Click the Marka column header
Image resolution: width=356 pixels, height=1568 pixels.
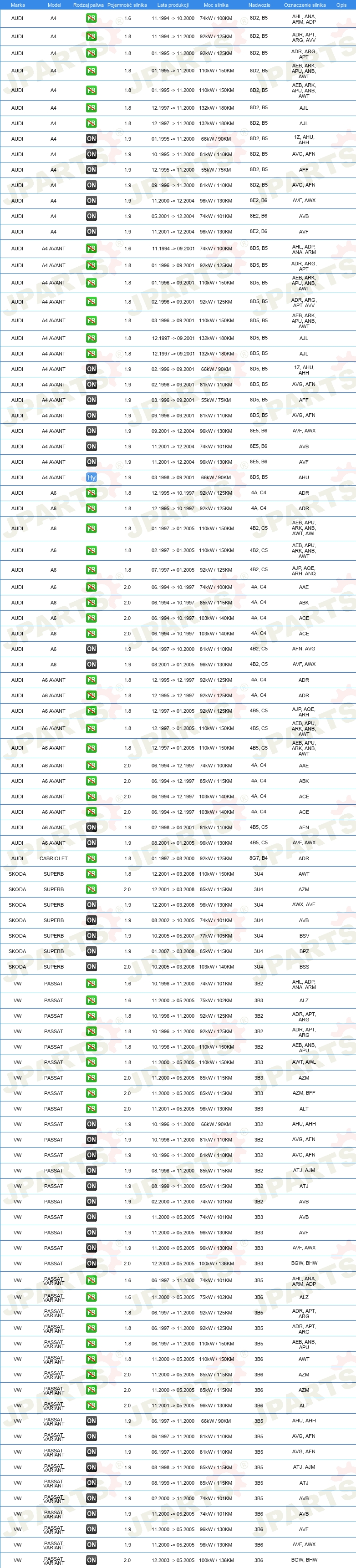tap(18, 5)
